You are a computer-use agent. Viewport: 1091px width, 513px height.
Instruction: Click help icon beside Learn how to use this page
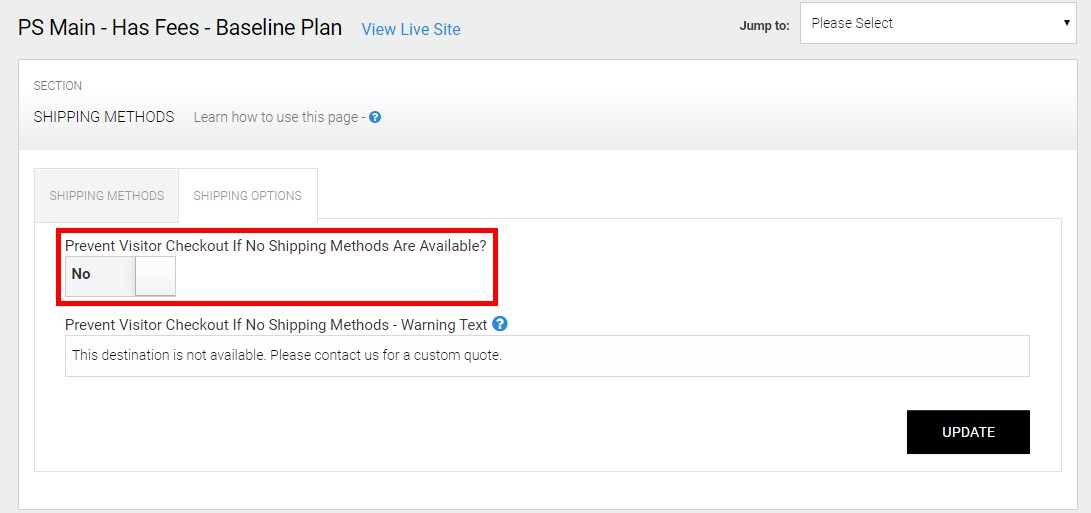(375, 117)
